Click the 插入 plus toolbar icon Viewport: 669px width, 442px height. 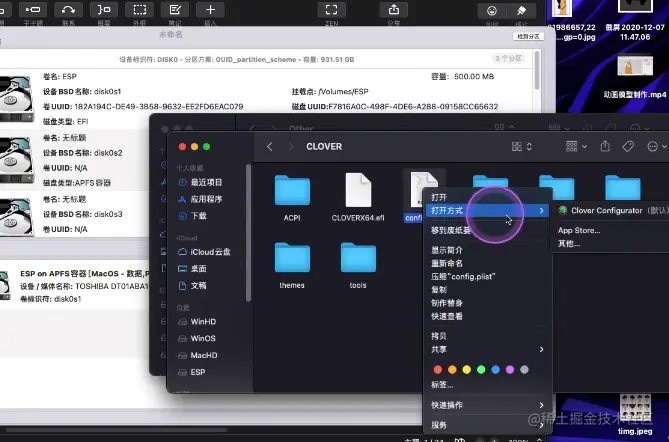[x=210, y=10]
